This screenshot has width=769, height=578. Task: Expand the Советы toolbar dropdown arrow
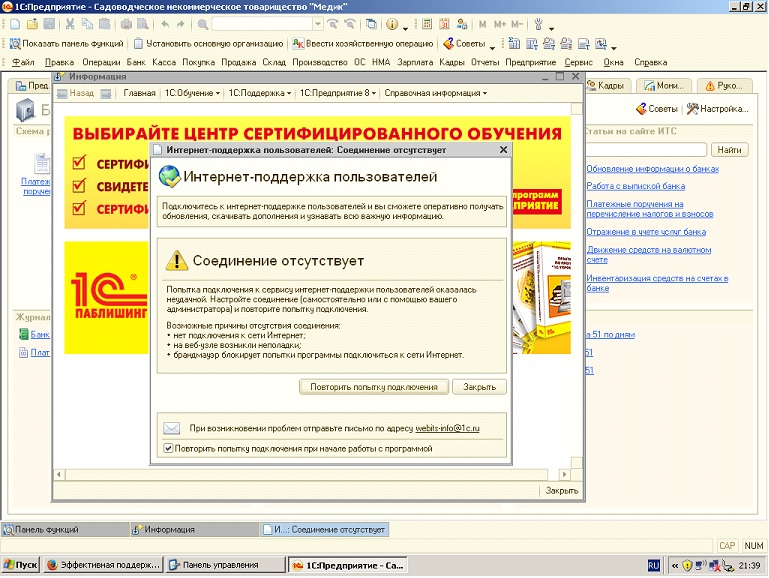492,47
